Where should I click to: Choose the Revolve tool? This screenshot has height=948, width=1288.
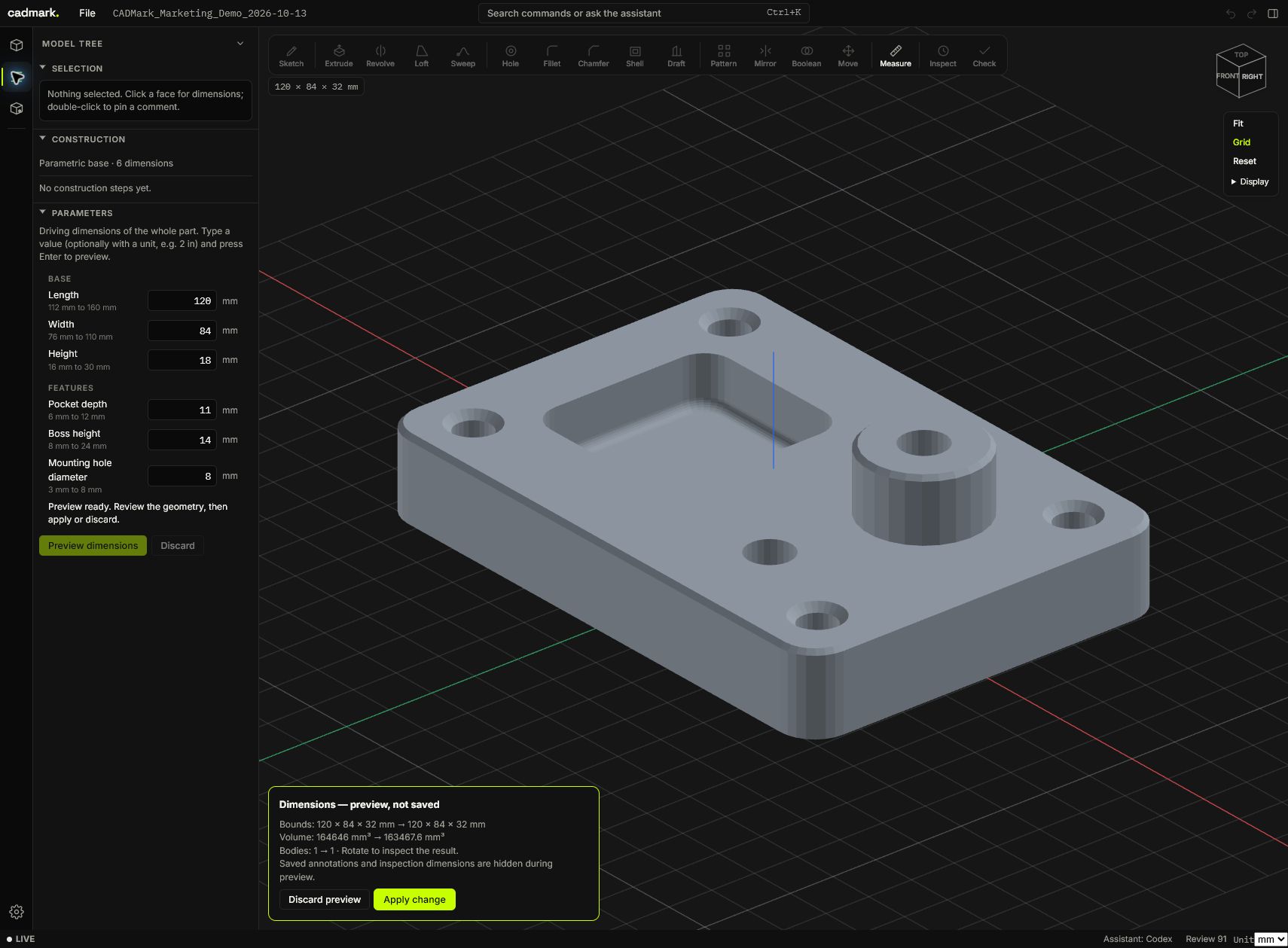pyautogui.click(x=380, y=56)
